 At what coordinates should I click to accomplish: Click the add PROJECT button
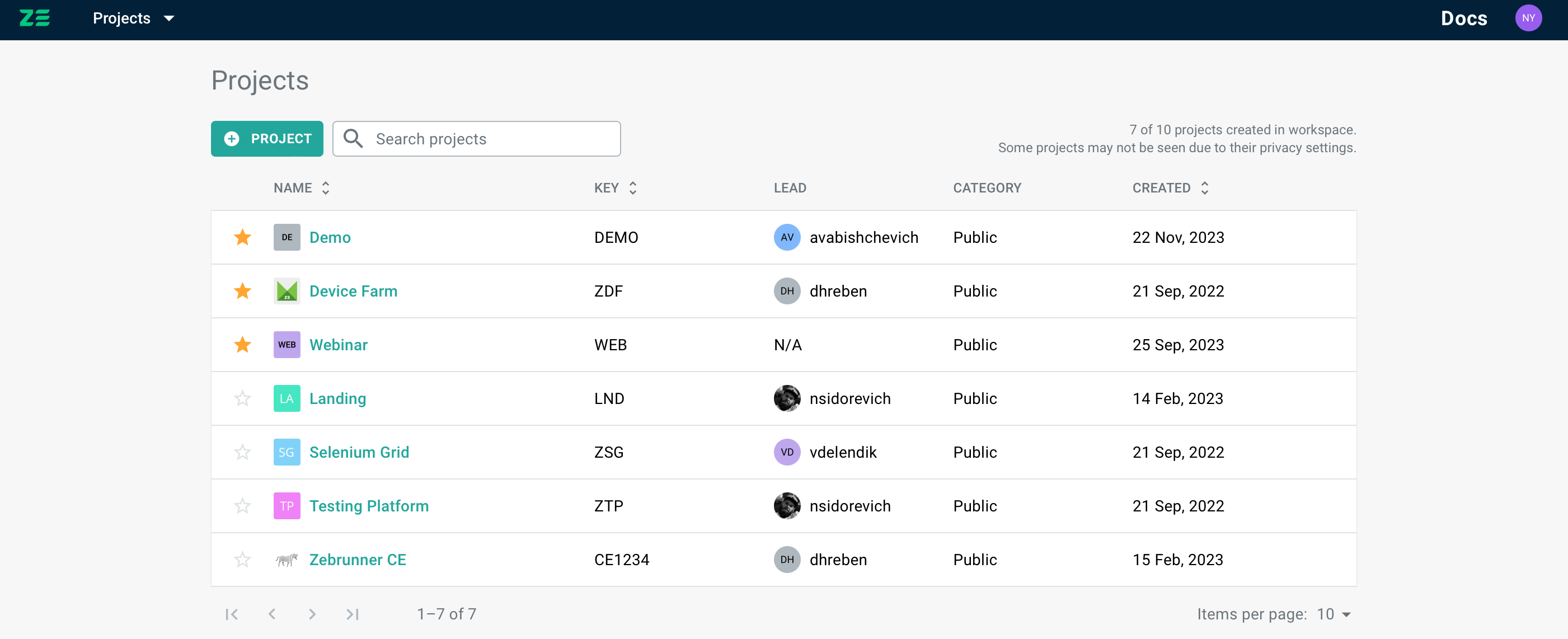[266, 139]
